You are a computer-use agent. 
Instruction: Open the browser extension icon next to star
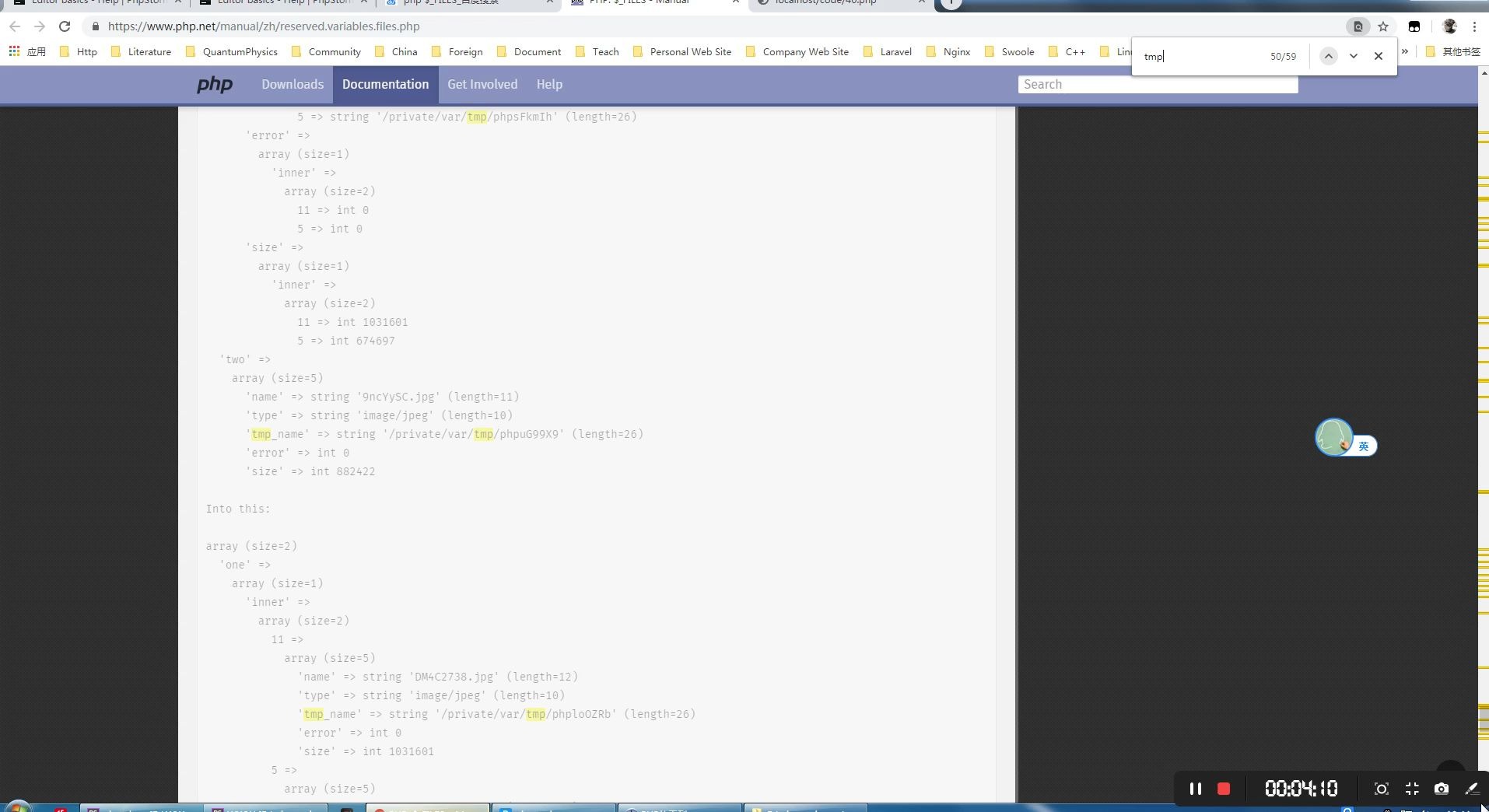tap(1414, 26)
